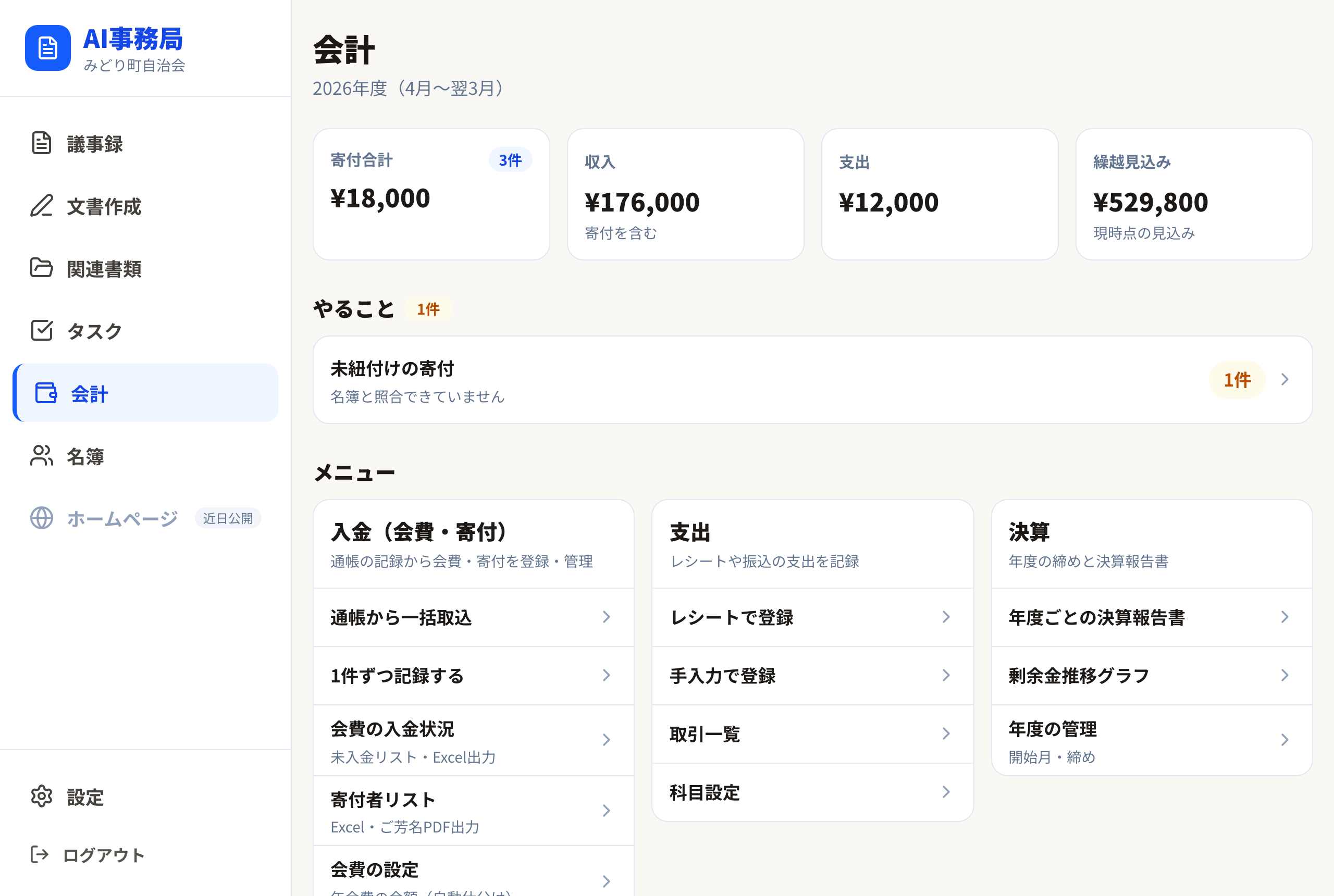Click the logout arrow icon
This screenshot has width=1334, height=896.
tap(40, 854)
